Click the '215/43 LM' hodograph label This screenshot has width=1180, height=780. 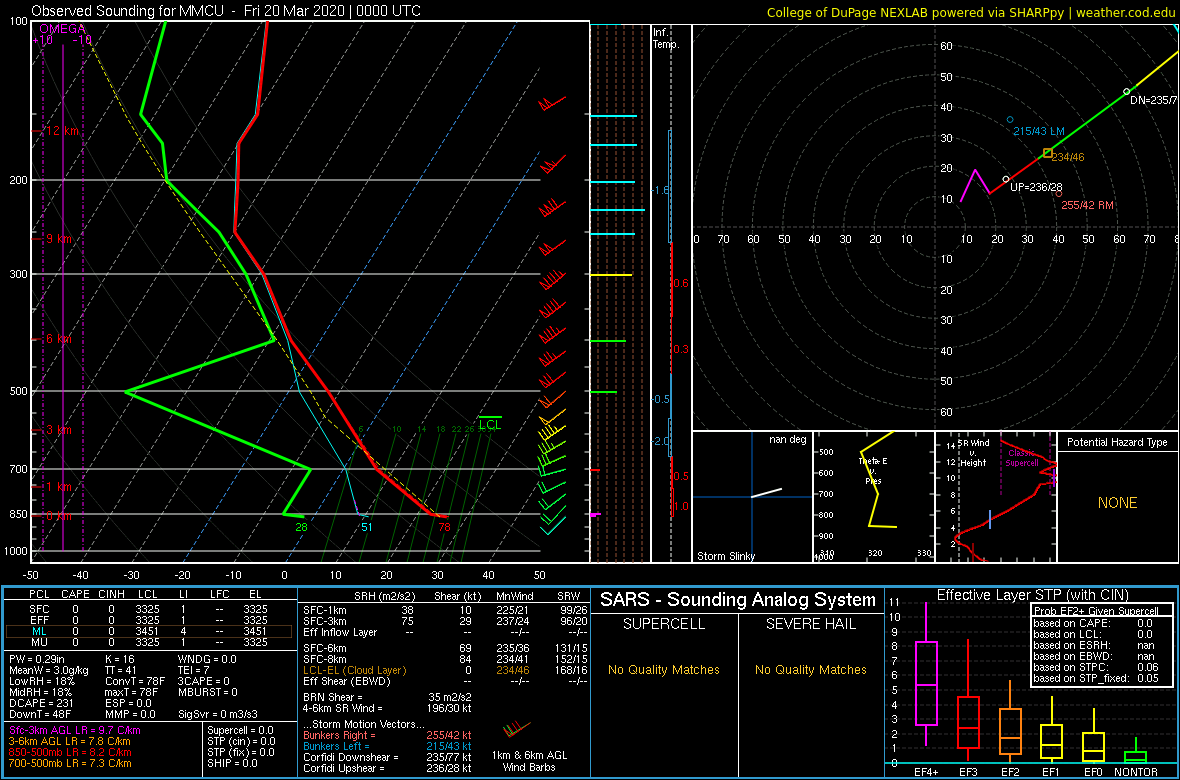click(1039, 131)
